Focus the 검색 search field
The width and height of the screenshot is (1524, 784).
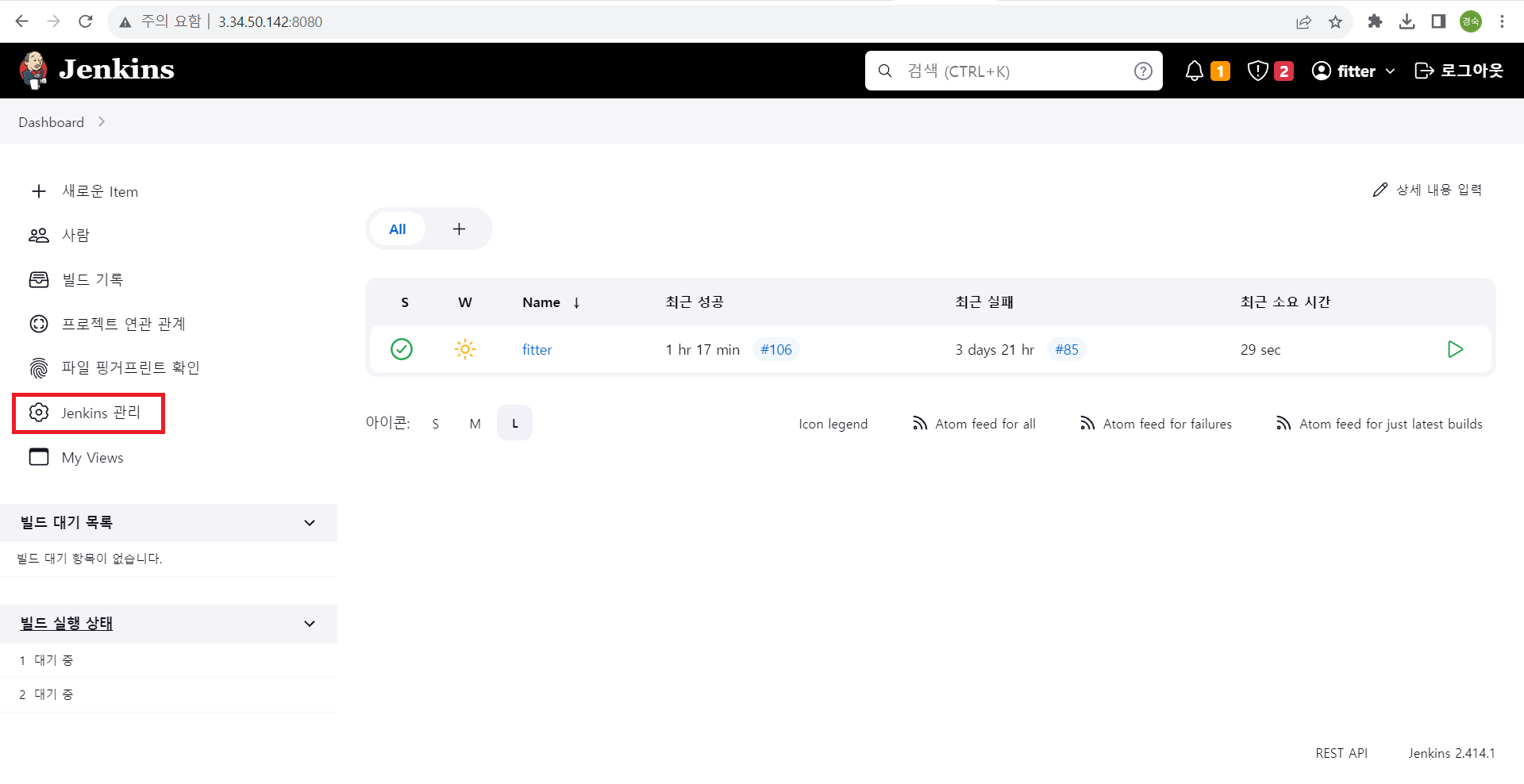(1014, 71)
